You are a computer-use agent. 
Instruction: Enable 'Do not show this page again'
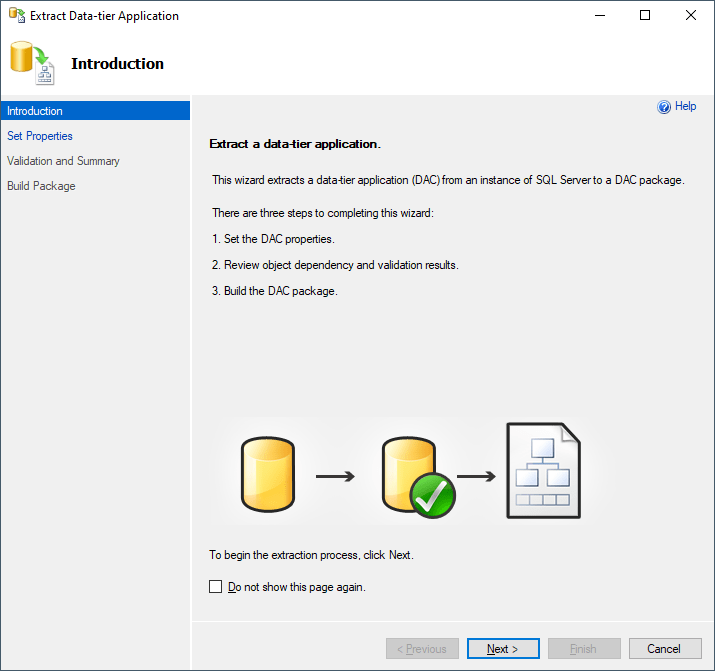216,587
